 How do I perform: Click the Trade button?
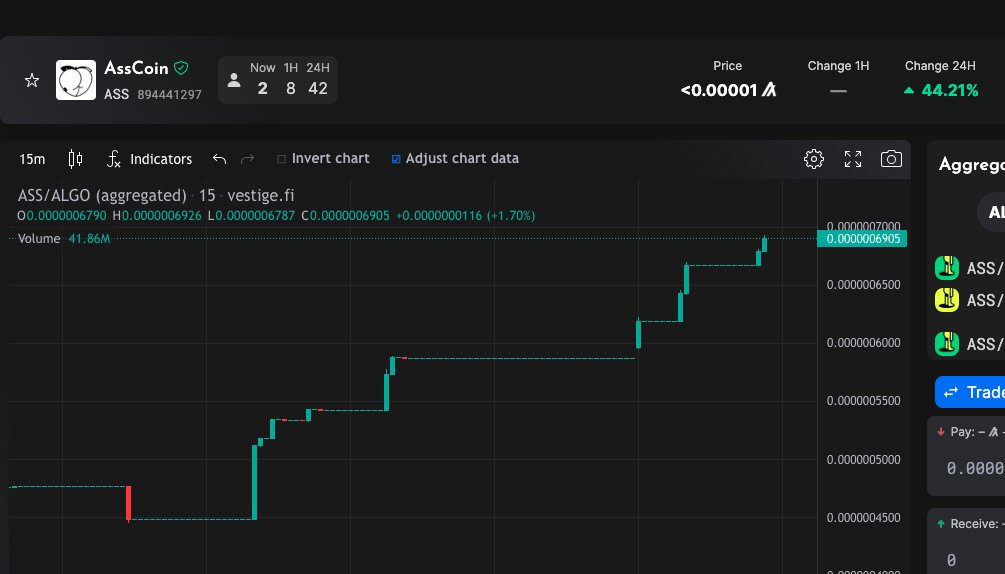point(970,392)
